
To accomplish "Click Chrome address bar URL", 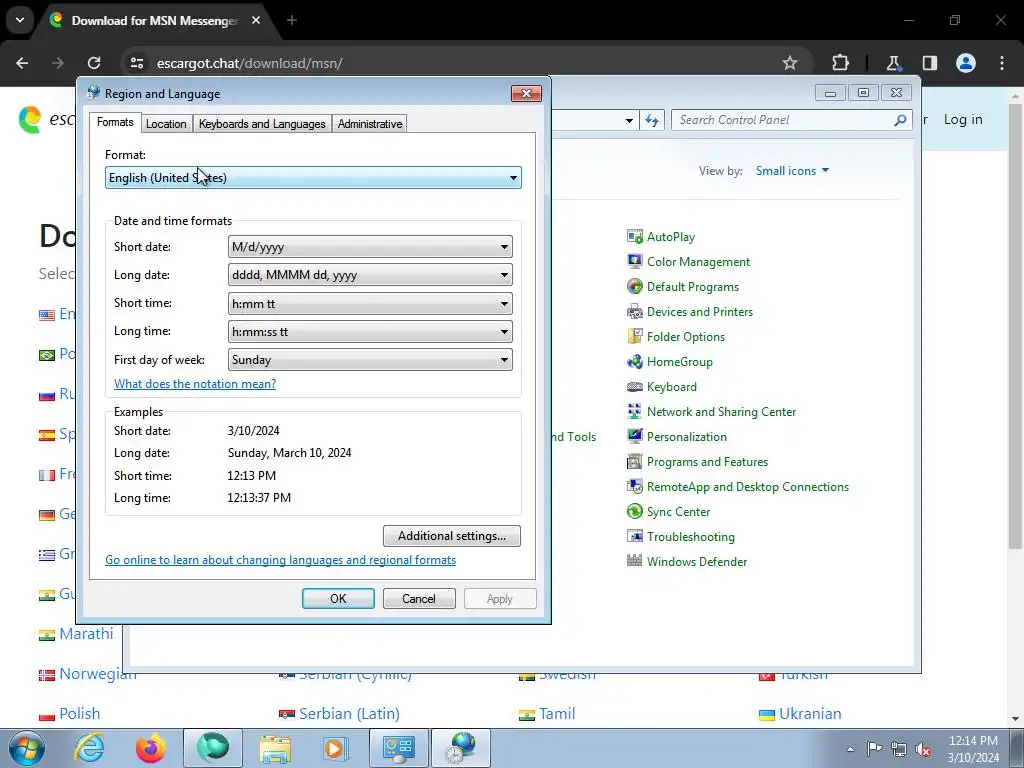I will [x=249, y=63].
